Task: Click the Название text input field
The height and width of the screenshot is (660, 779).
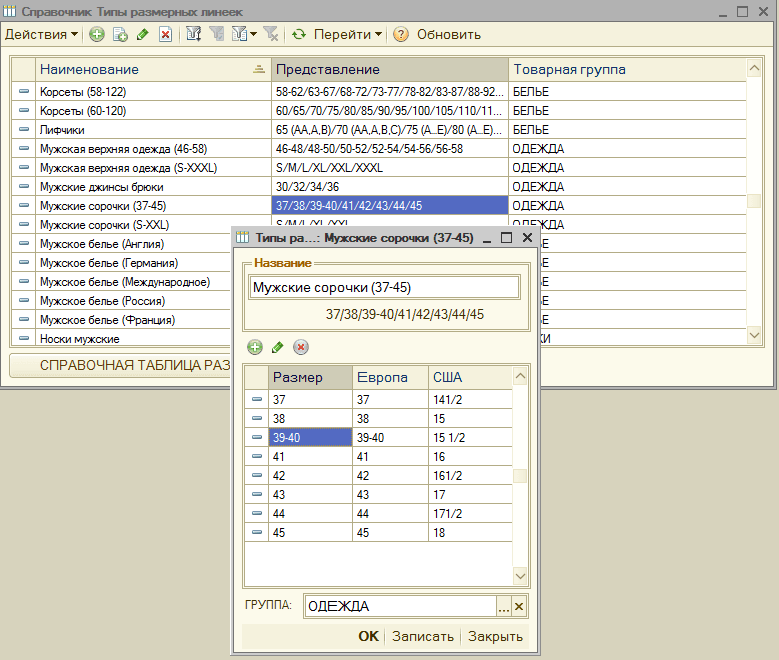Action: [x=384, y=288]
